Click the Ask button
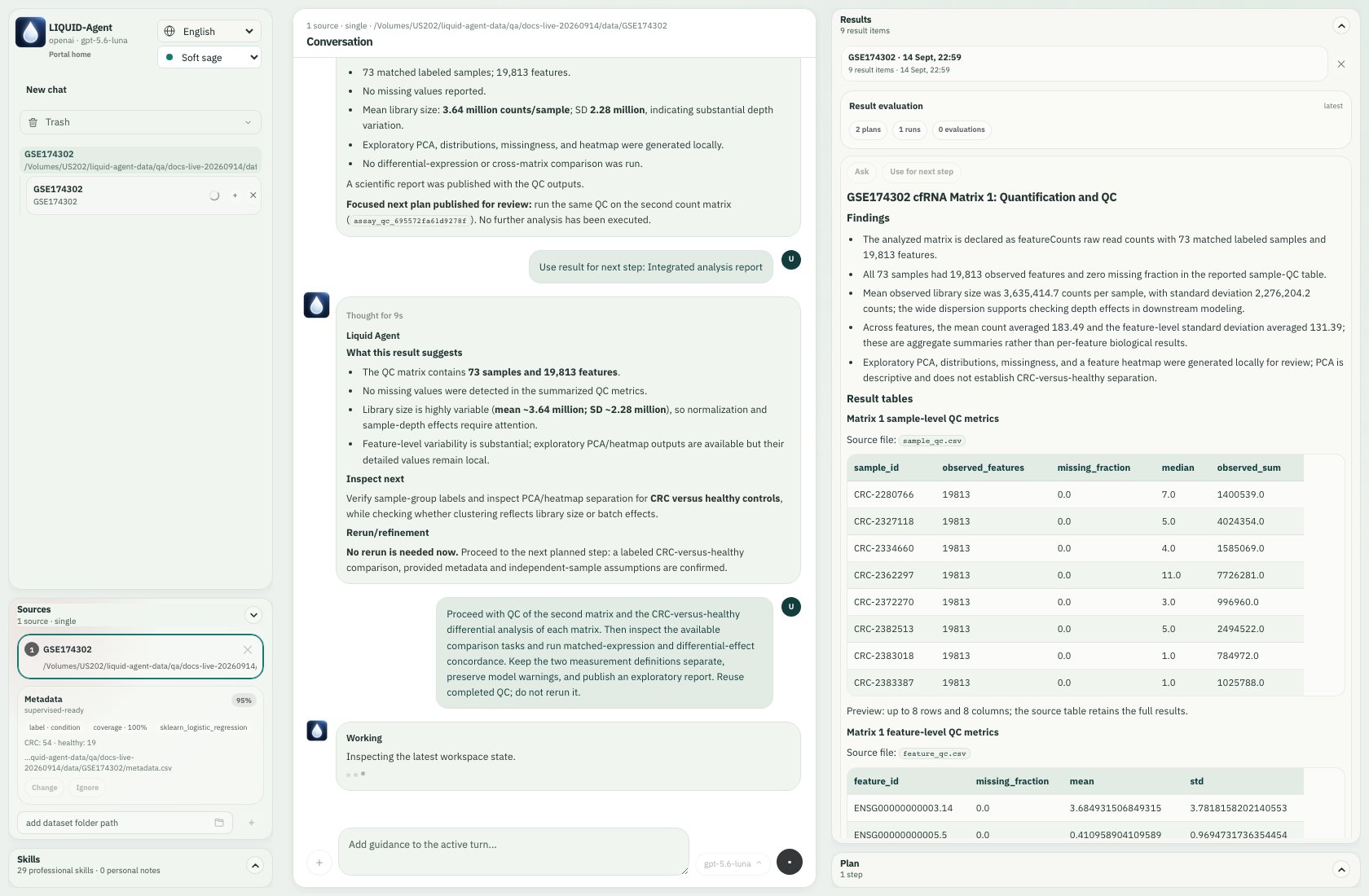1369x896 pixels. coord(861,172)
